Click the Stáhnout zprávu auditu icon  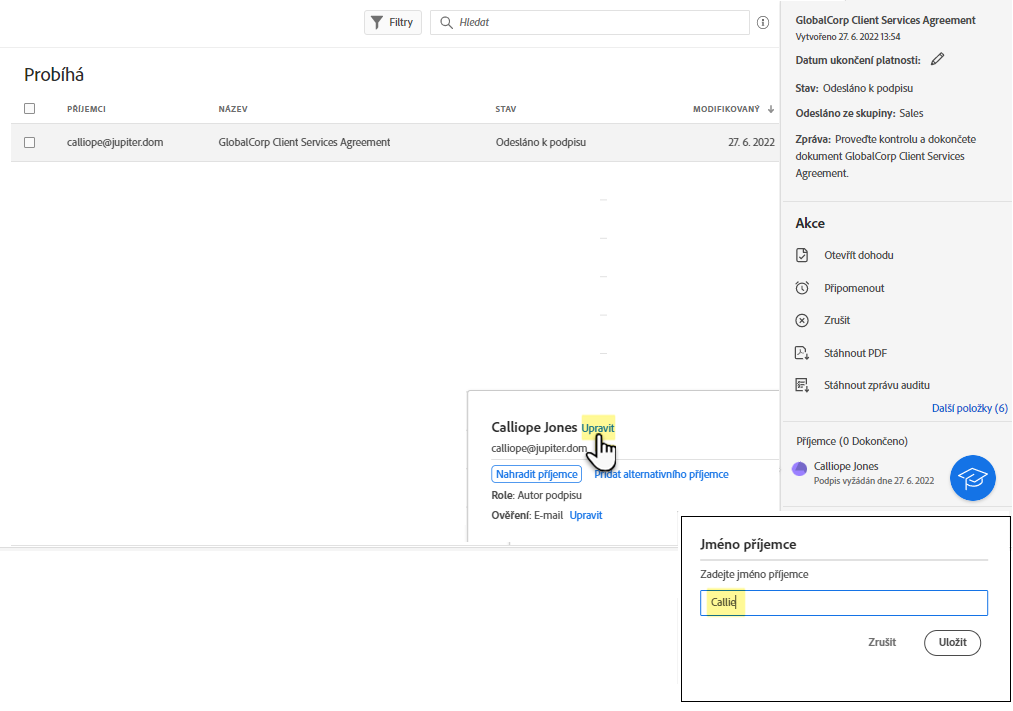tap(802, 385)
